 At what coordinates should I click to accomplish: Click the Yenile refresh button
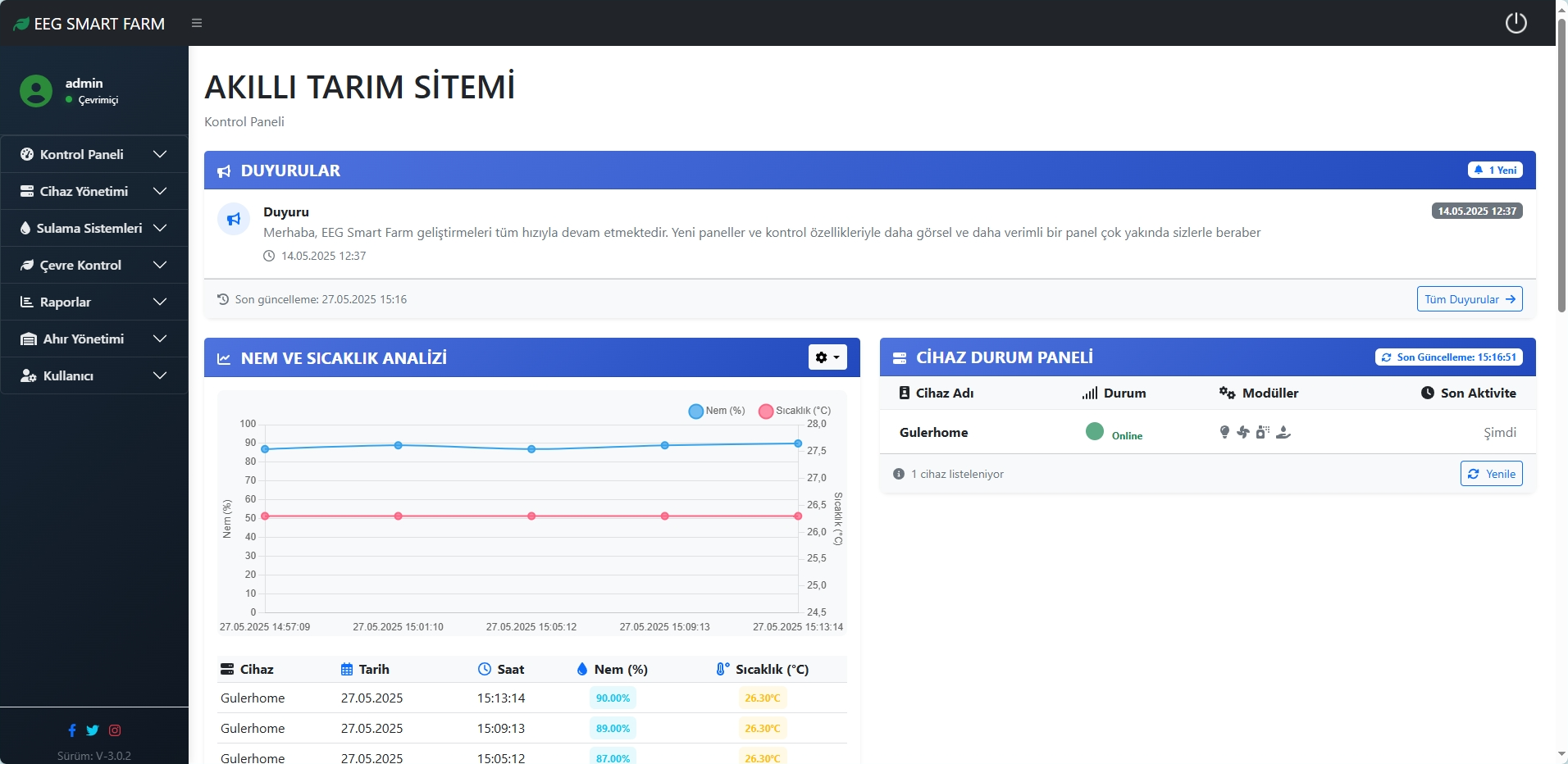[1491, 474]
